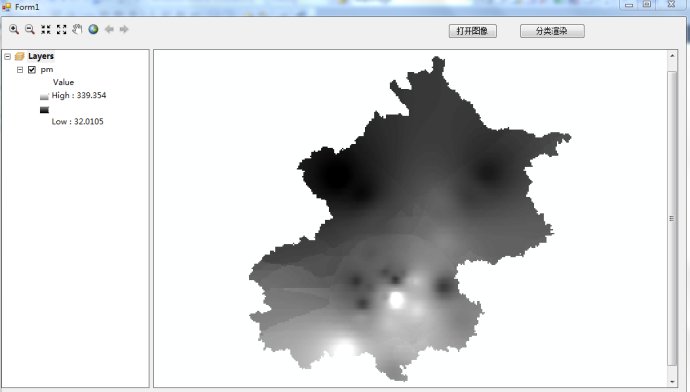
Task: Activate the Pan hand tool
Action: point(77,29)
